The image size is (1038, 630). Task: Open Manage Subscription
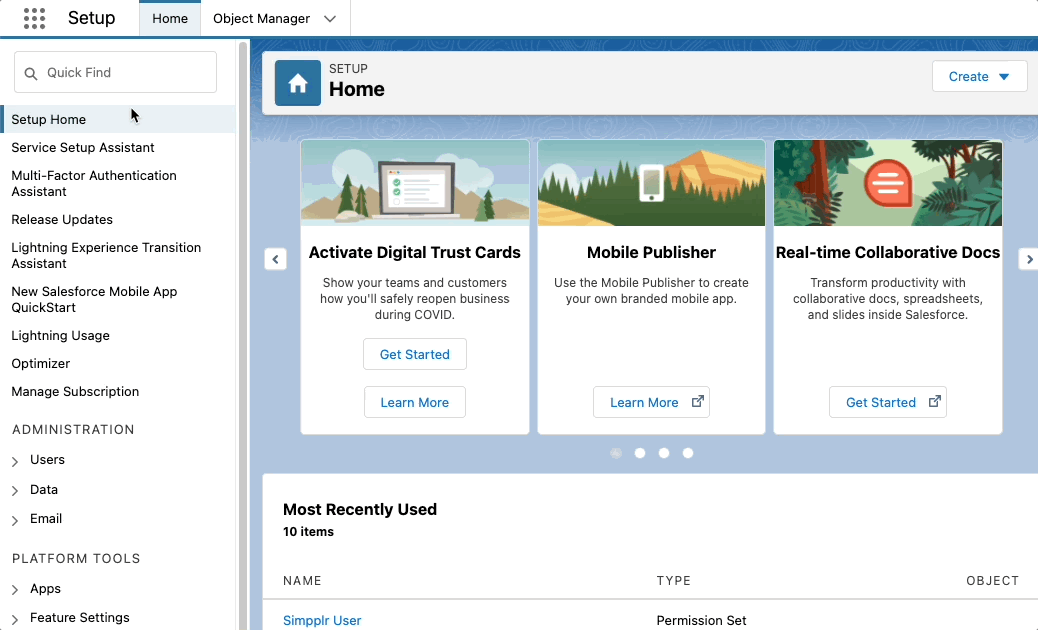tap(75, 391)
